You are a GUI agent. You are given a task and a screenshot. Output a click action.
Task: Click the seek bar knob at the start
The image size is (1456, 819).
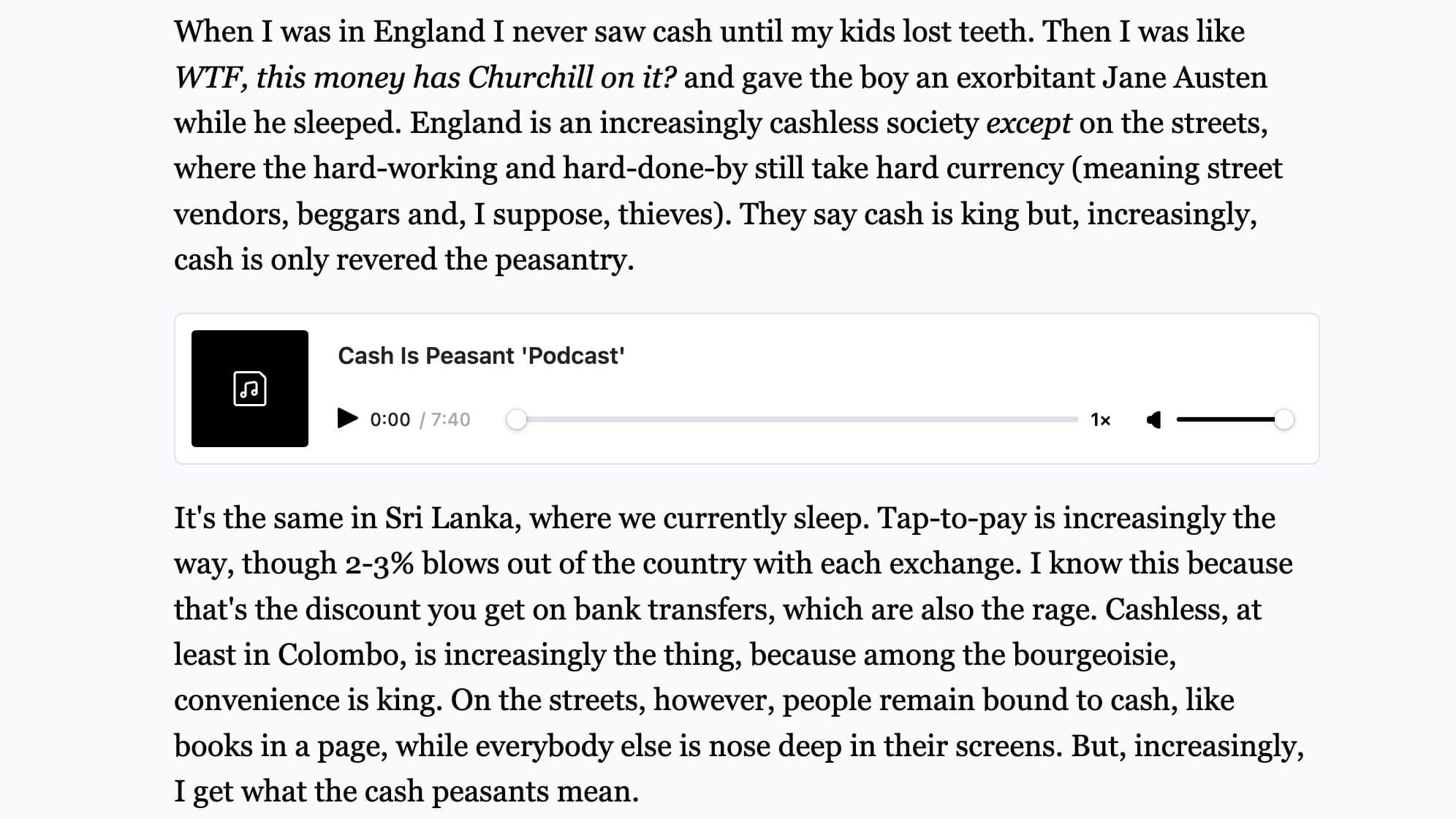[517, 419]
